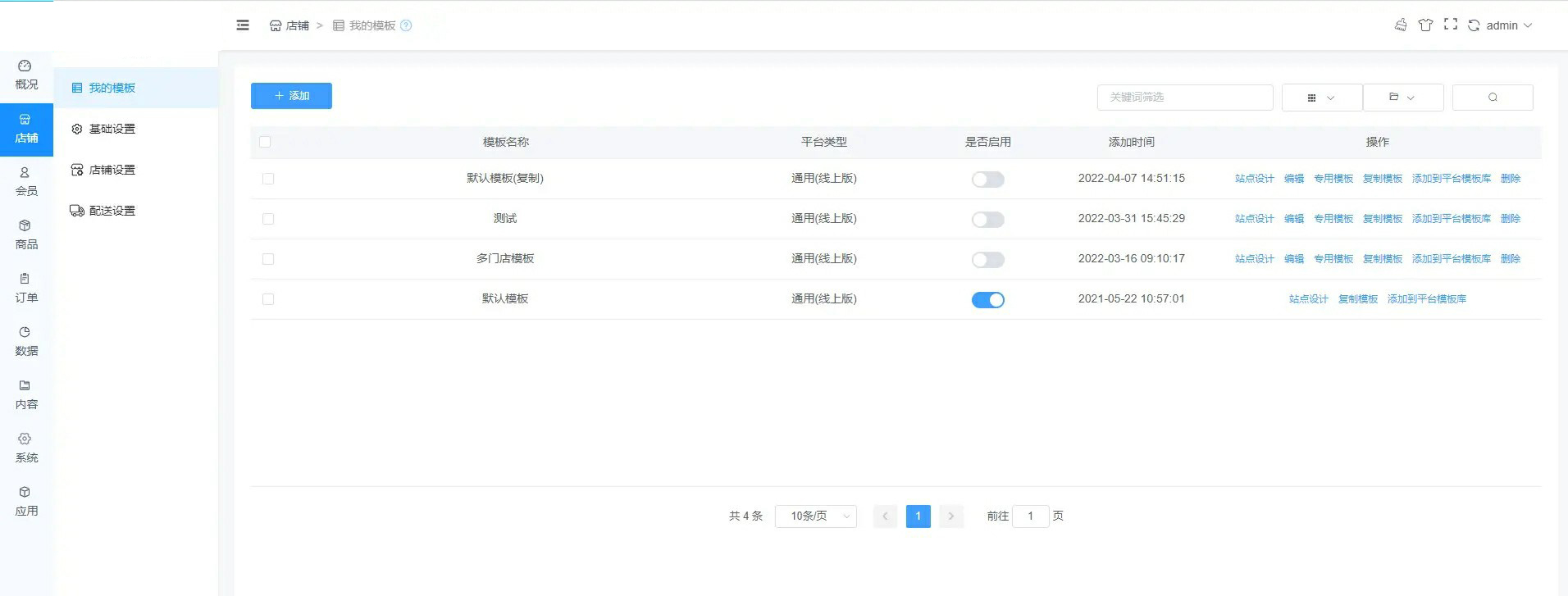Click the 店铺 breadcrumb

click(x=289, y=25)
